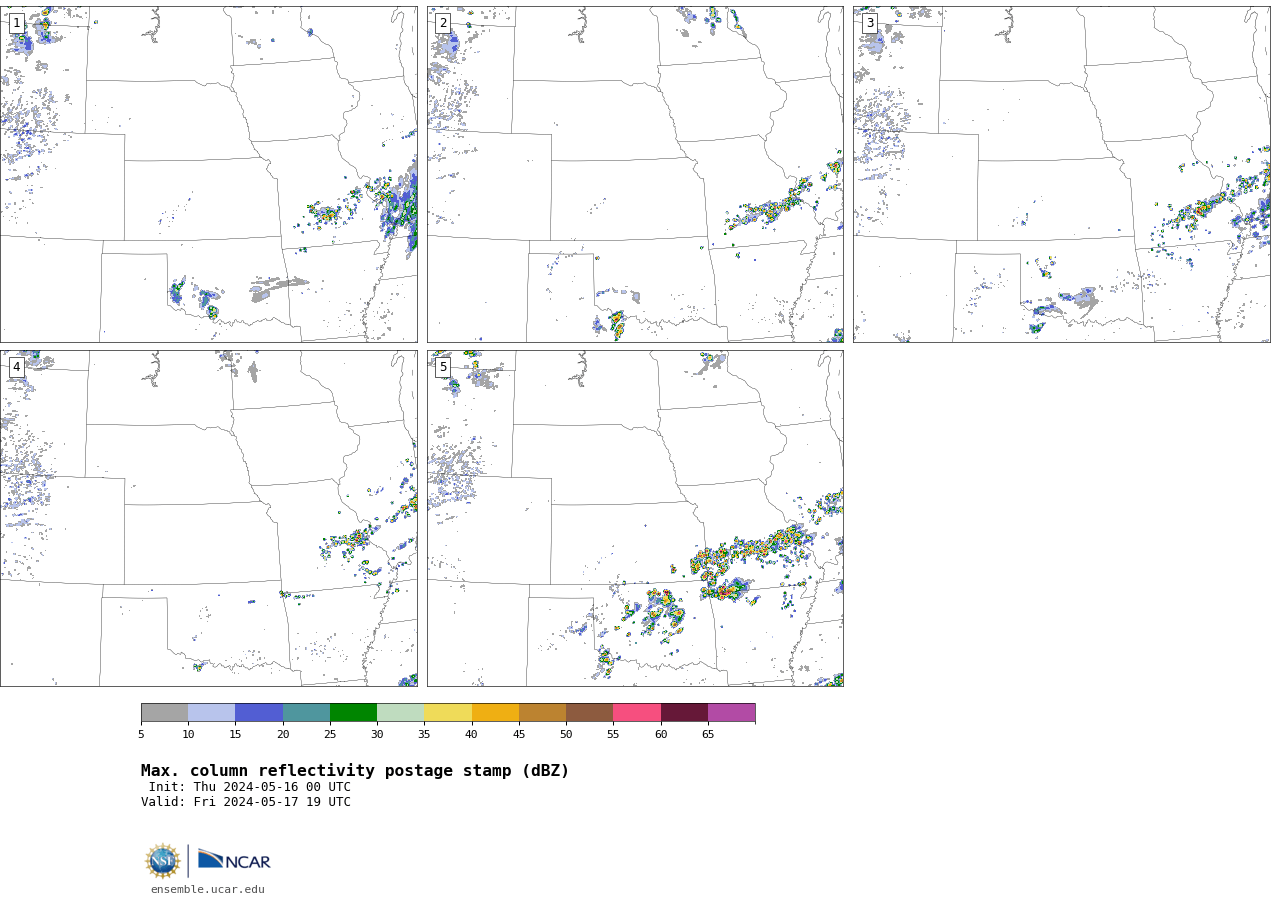Select the pale green 30-35 dBZ swatch
Screen dimensions: 1280x901
coord(400,713)
